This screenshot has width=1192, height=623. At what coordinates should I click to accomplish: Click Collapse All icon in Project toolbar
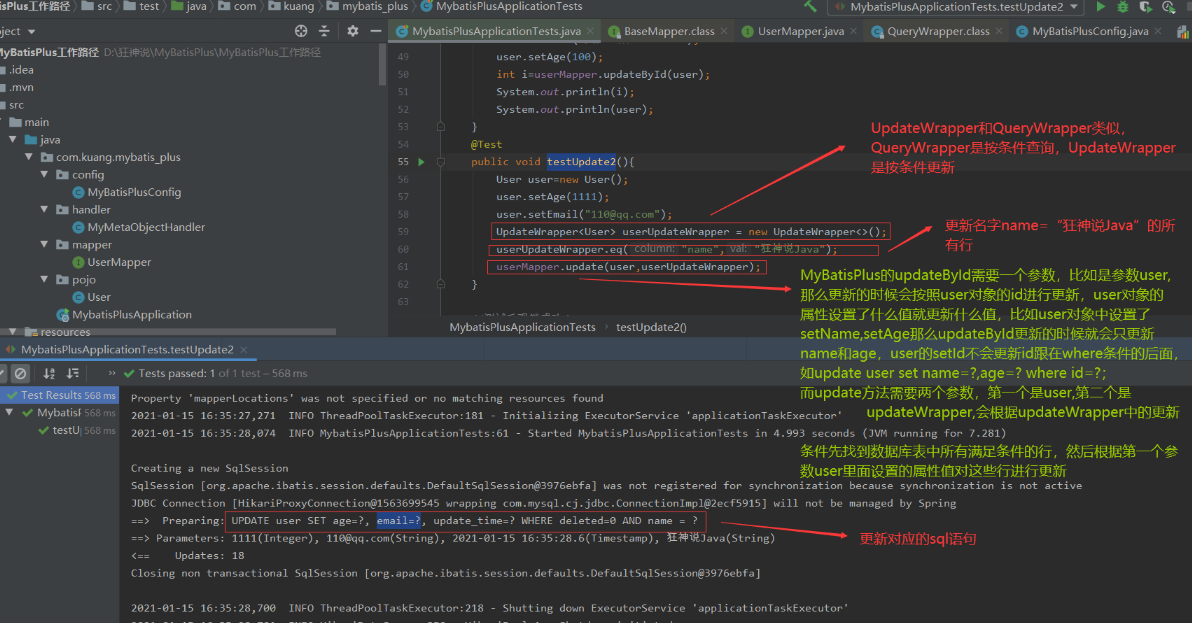[x=323, y=31]
